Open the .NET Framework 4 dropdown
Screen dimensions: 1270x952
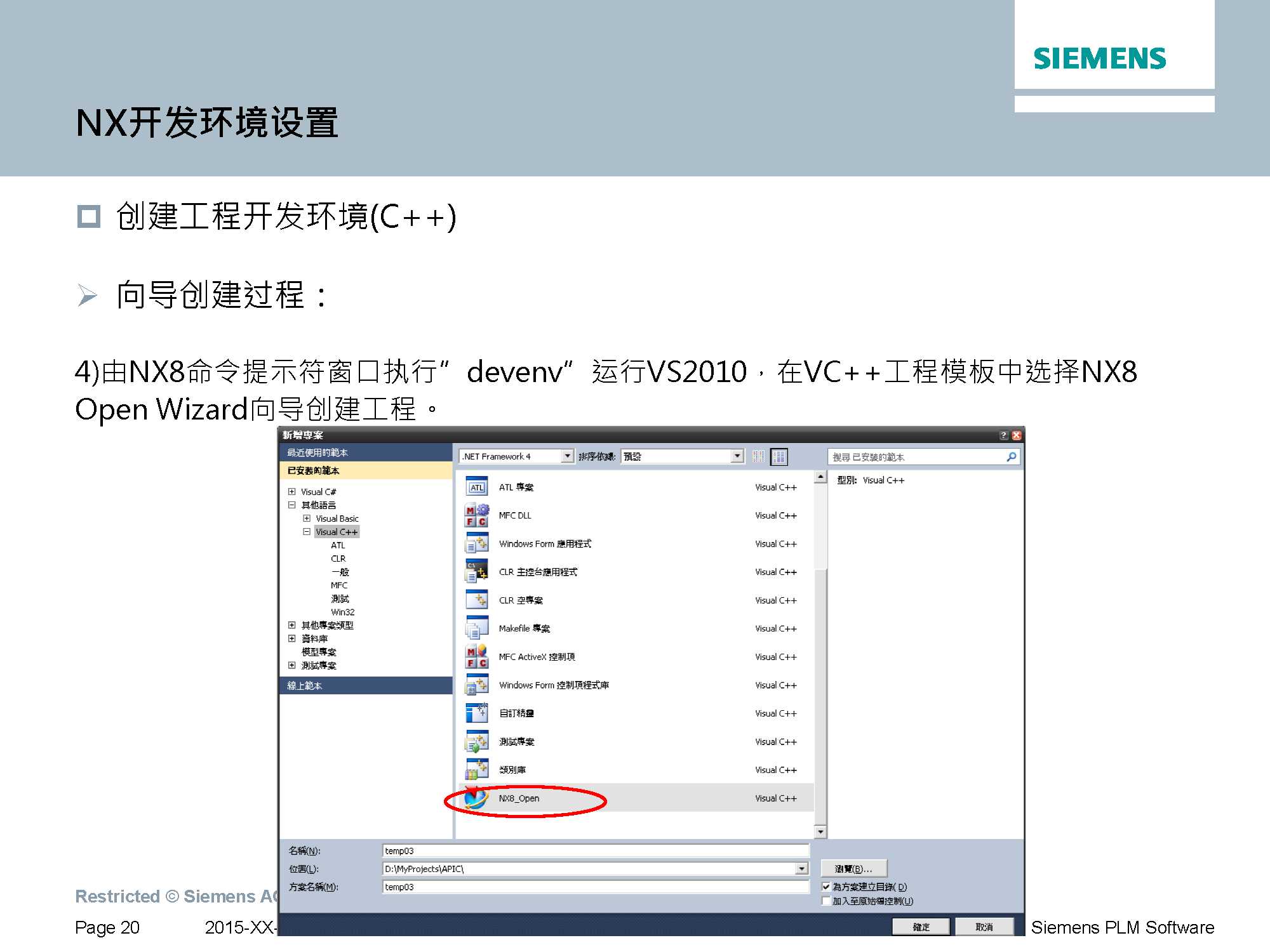click(568, 456)
